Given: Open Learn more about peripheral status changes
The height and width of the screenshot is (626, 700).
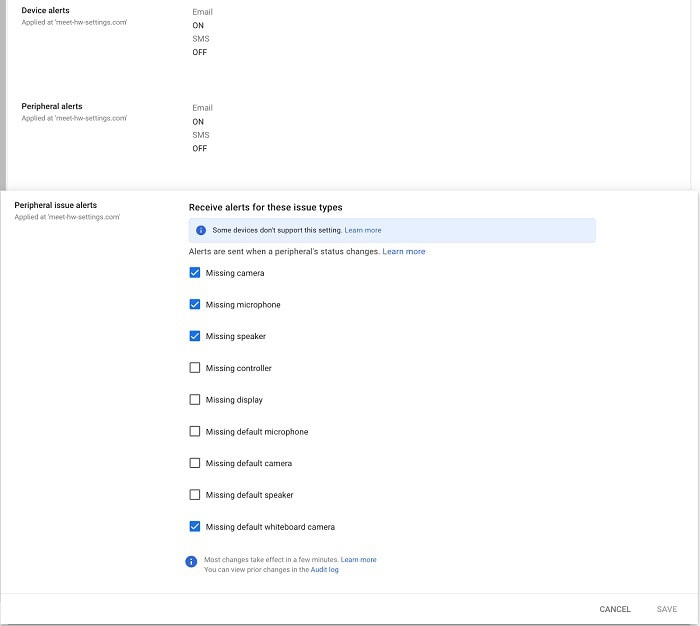Looking at the screenshot, I should point(403,252).
